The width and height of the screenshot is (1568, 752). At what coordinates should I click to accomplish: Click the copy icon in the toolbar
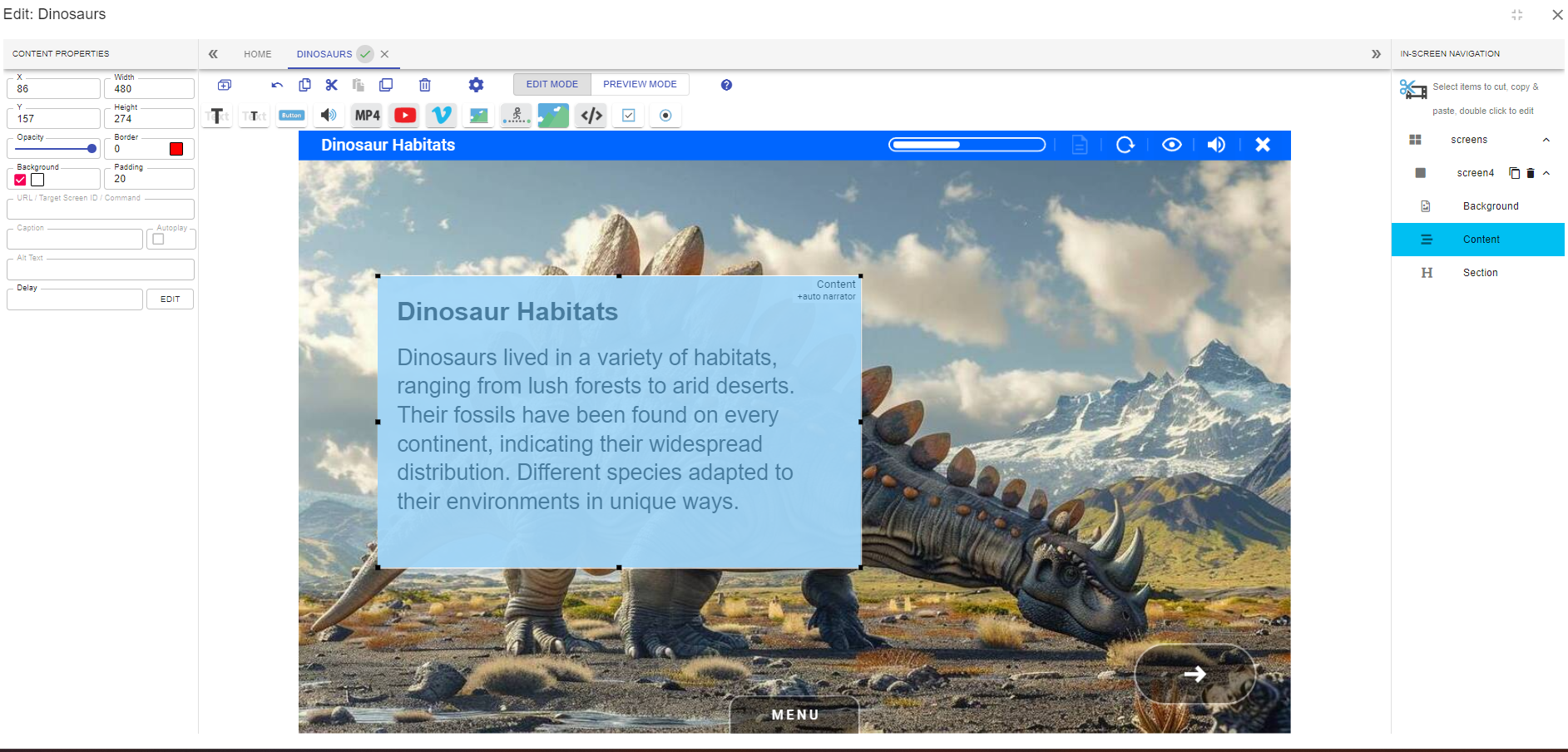pyautogui.click(x=304, y=85)
